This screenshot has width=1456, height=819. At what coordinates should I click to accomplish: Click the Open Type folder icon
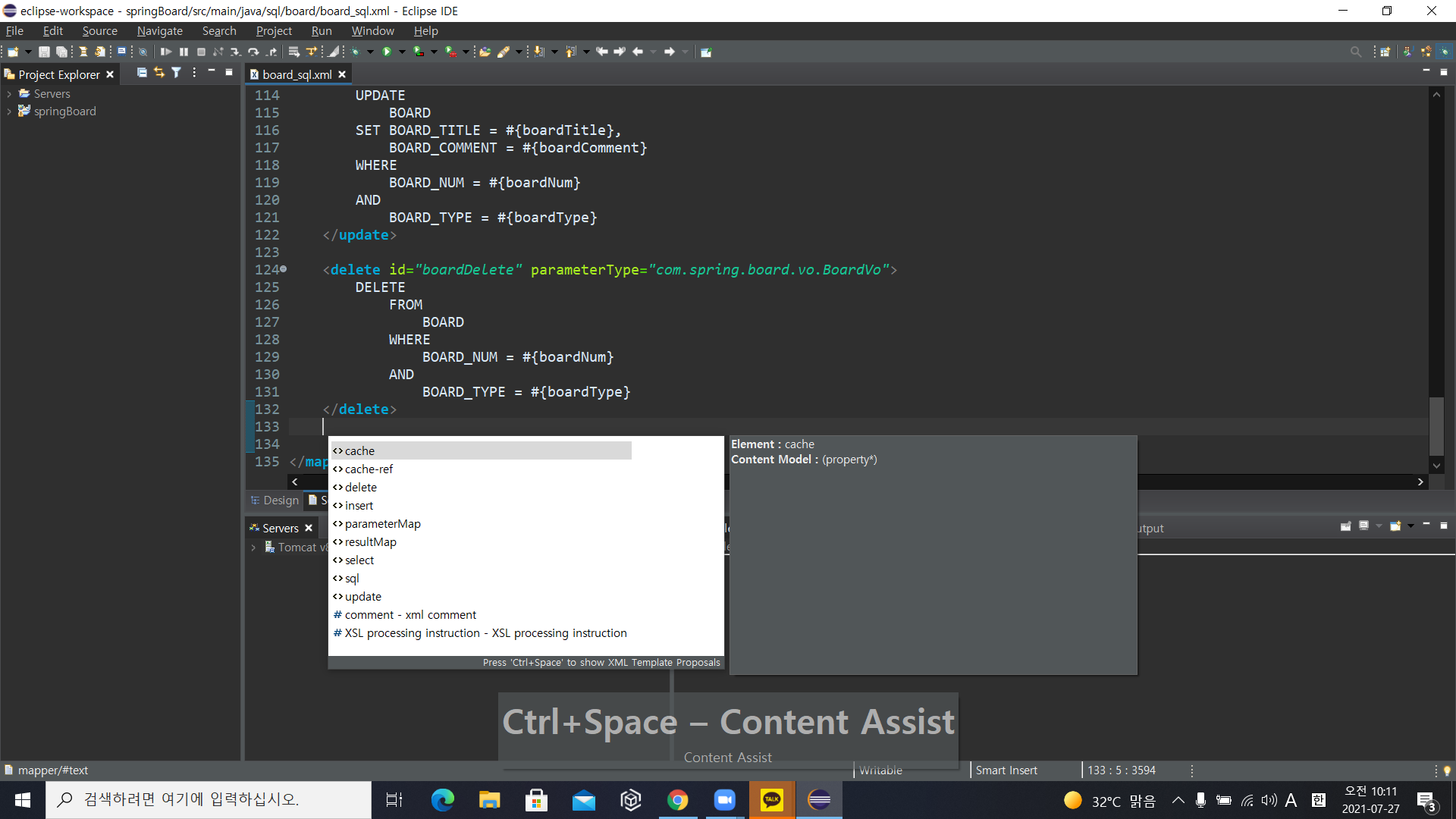(485, 52)
